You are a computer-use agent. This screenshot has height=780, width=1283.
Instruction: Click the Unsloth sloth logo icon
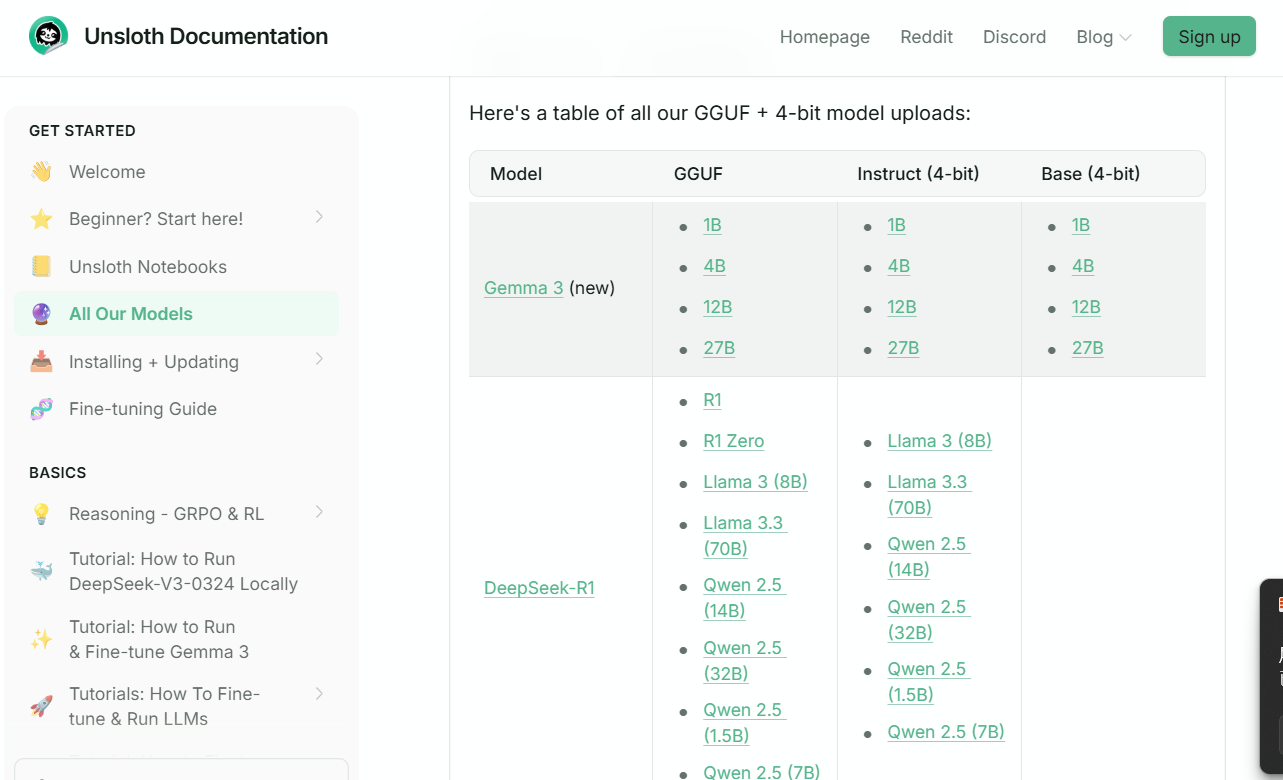(x=48, y=36)
